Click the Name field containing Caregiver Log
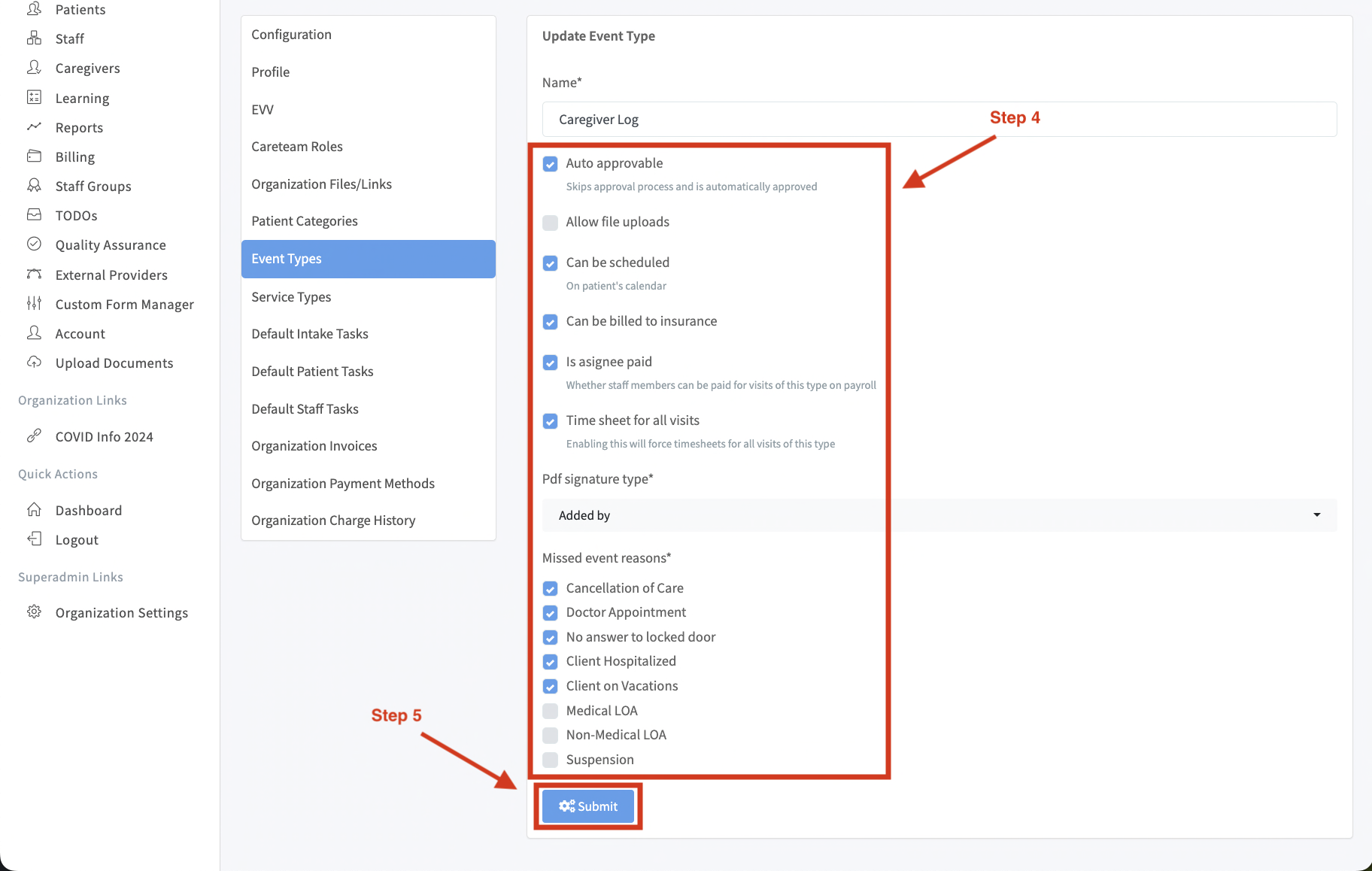 point(939,120)
